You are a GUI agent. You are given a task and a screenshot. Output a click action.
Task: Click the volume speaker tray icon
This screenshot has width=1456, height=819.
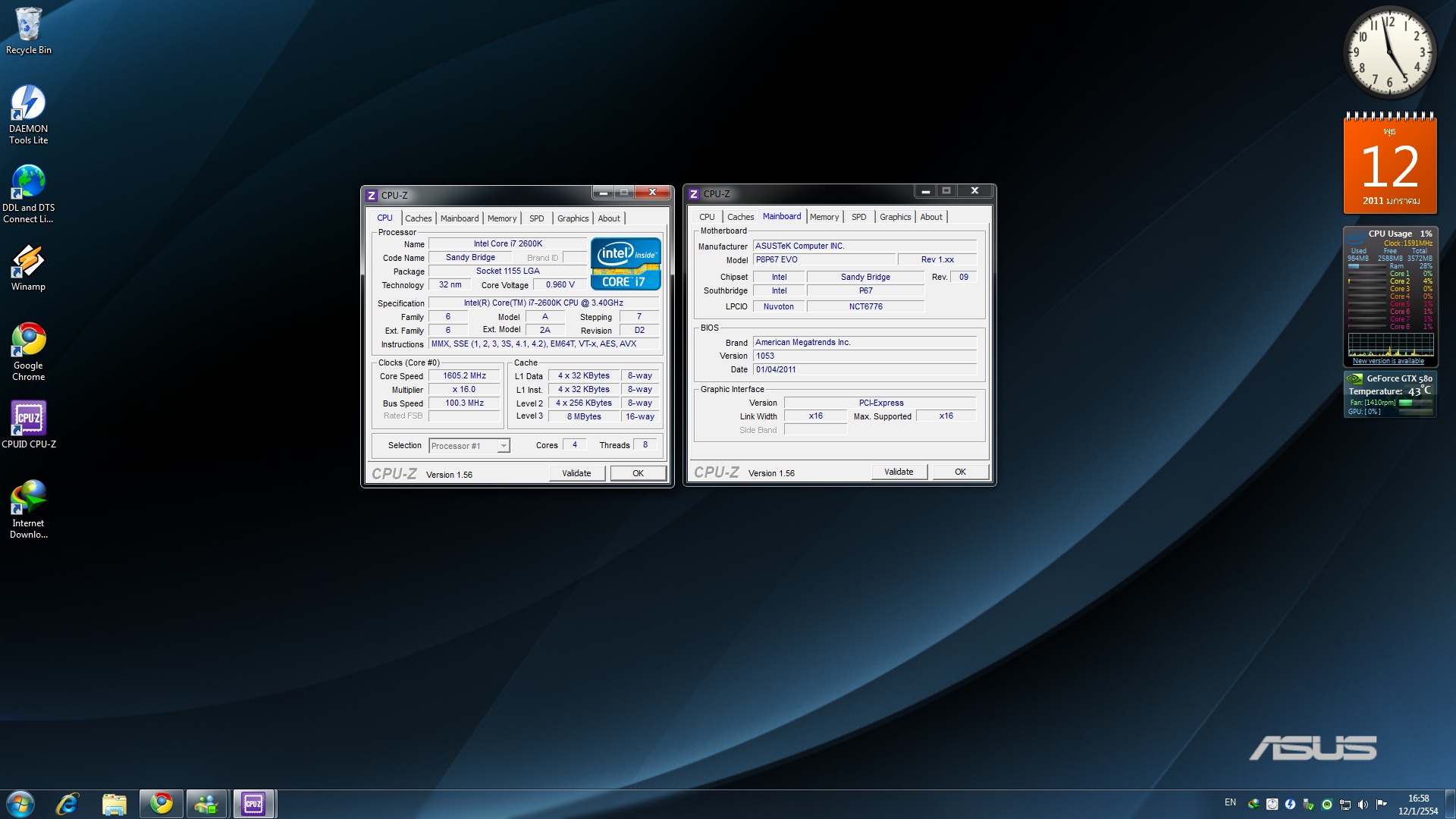pyautogui.click(x=1363, y=804)
